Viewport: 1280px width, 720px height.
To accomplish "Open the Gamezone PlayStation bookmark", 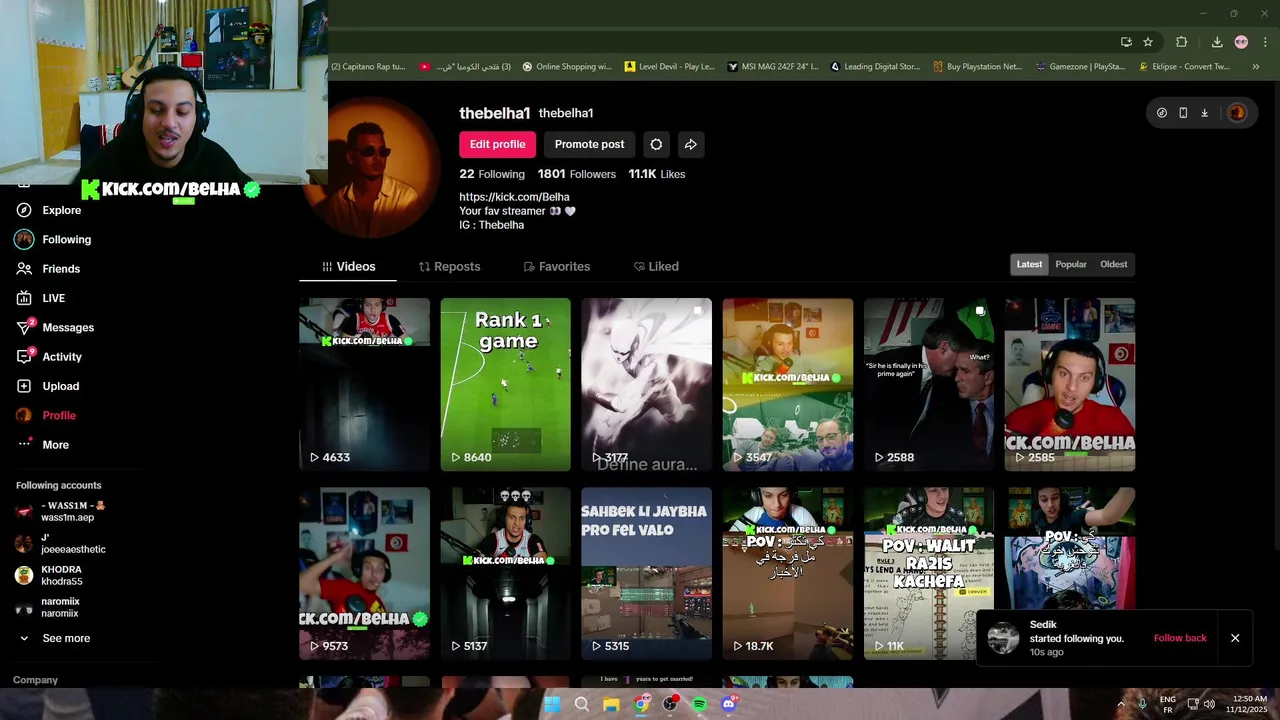I will 1081,67.
